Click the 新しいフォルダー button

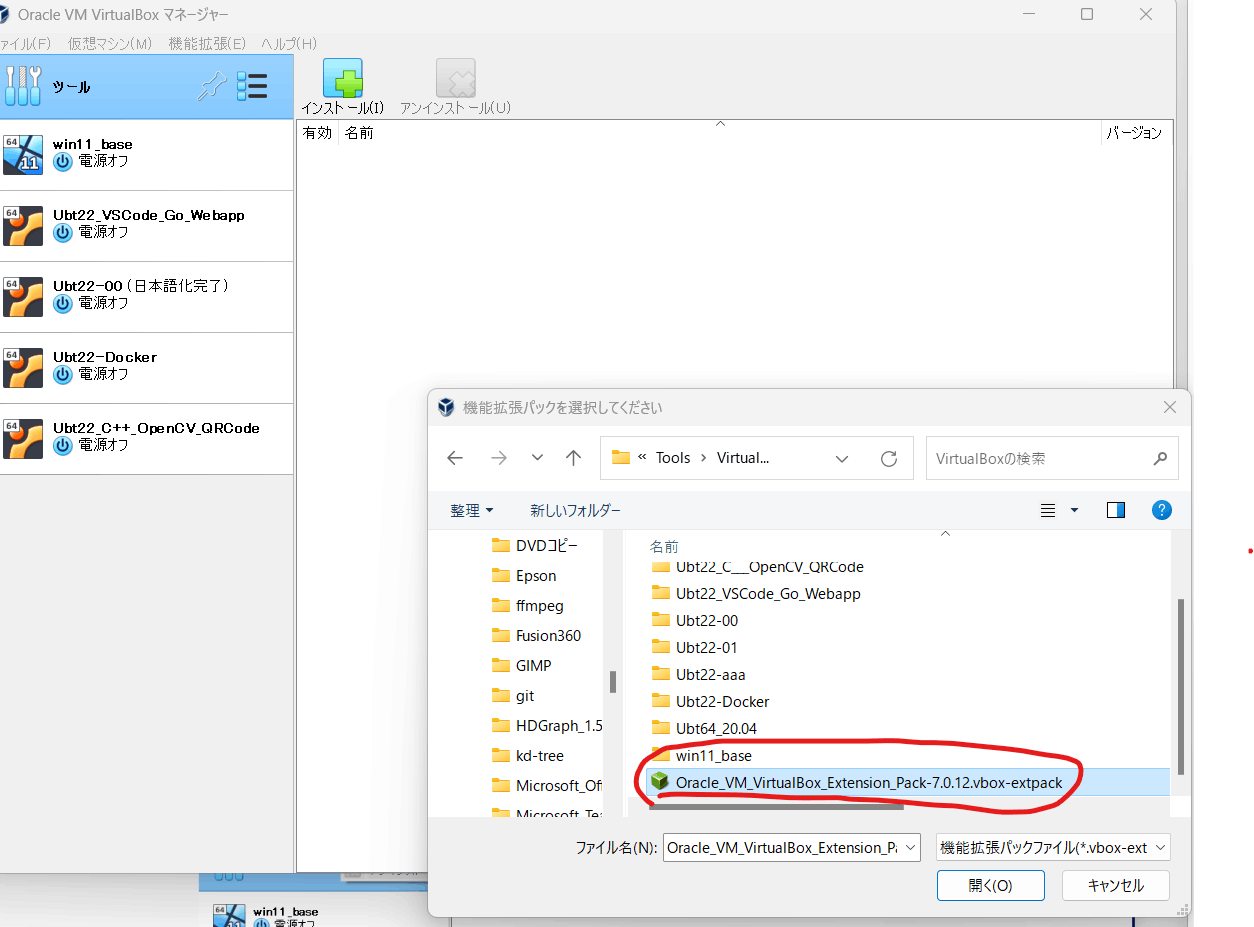coord(575,510)
